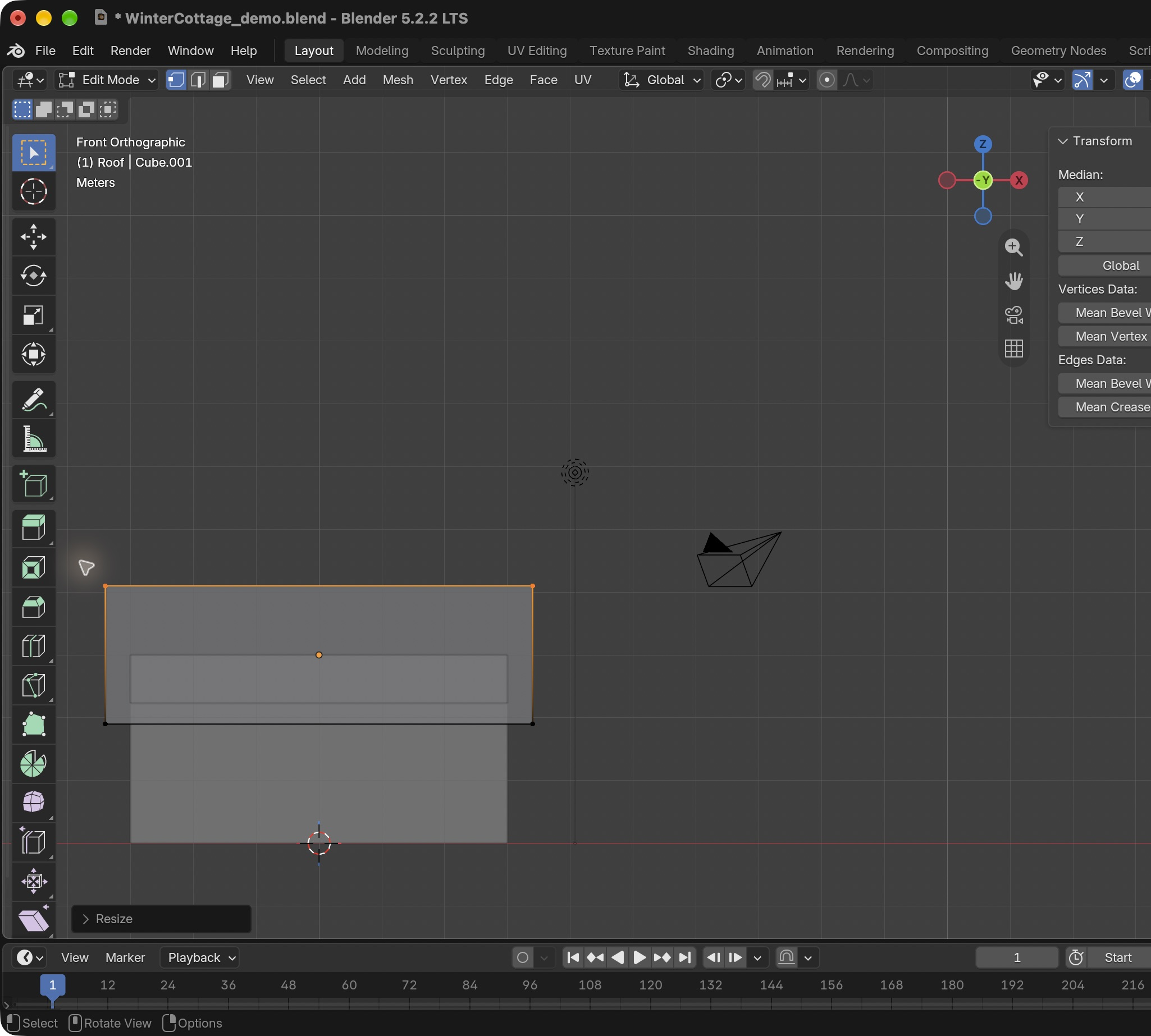Select the Shear tool

[34, 920]
